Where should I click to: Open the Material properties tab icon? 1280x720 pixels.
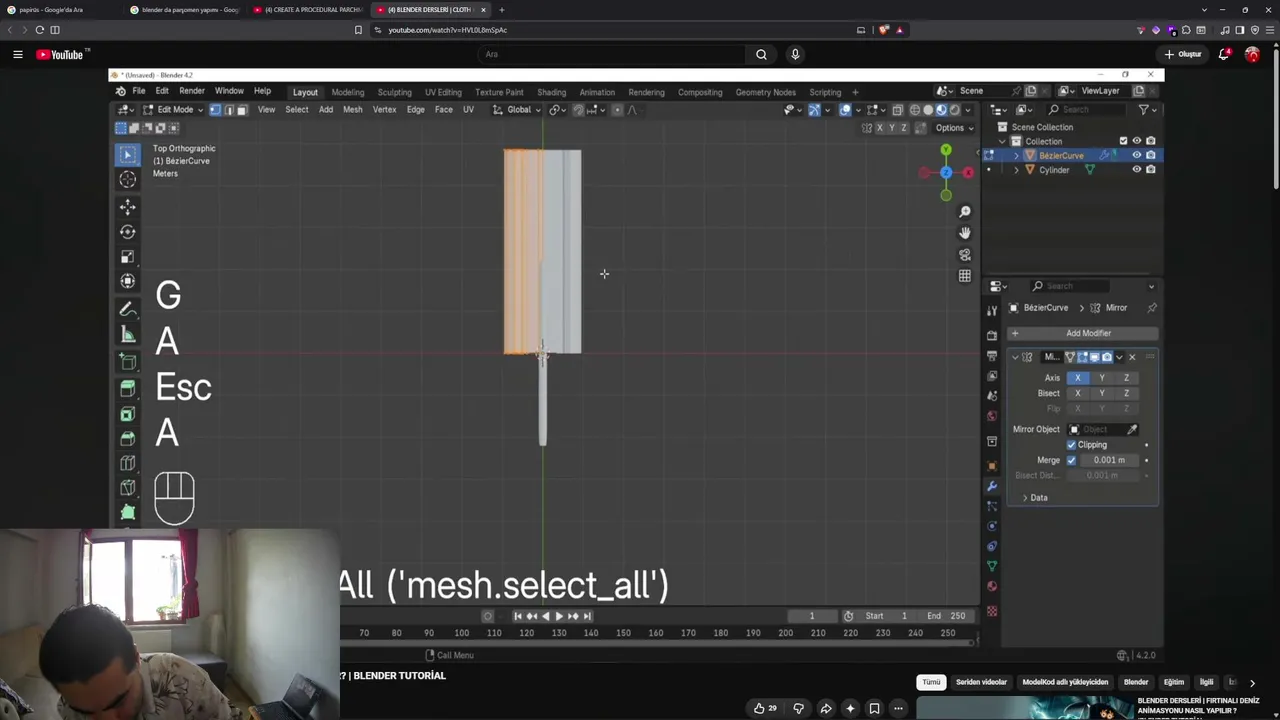(992, 586)
